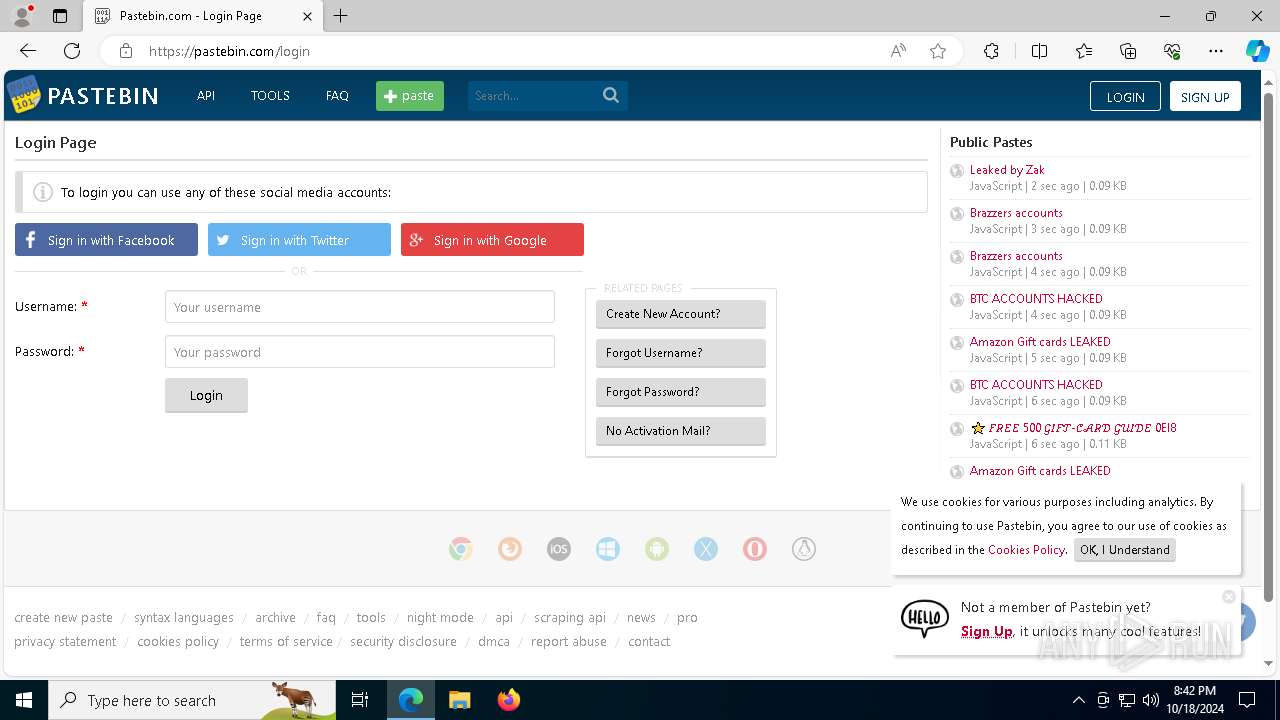Click the Pastebin logo icon
Viewport: 1280px width, 720px height.
24,95
